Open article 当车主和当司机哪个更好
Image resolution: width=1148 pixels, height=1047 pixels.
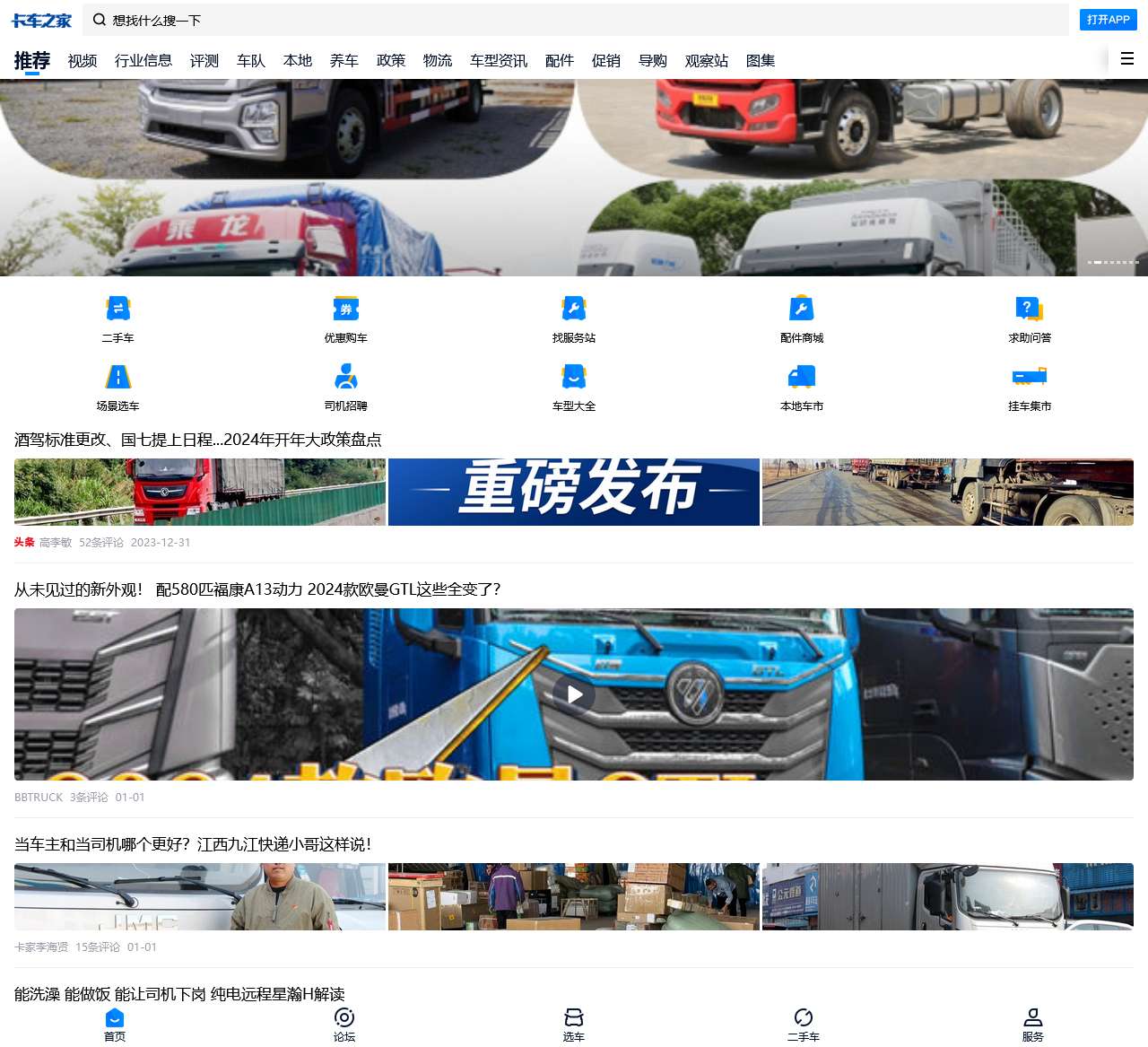(193, 844)
